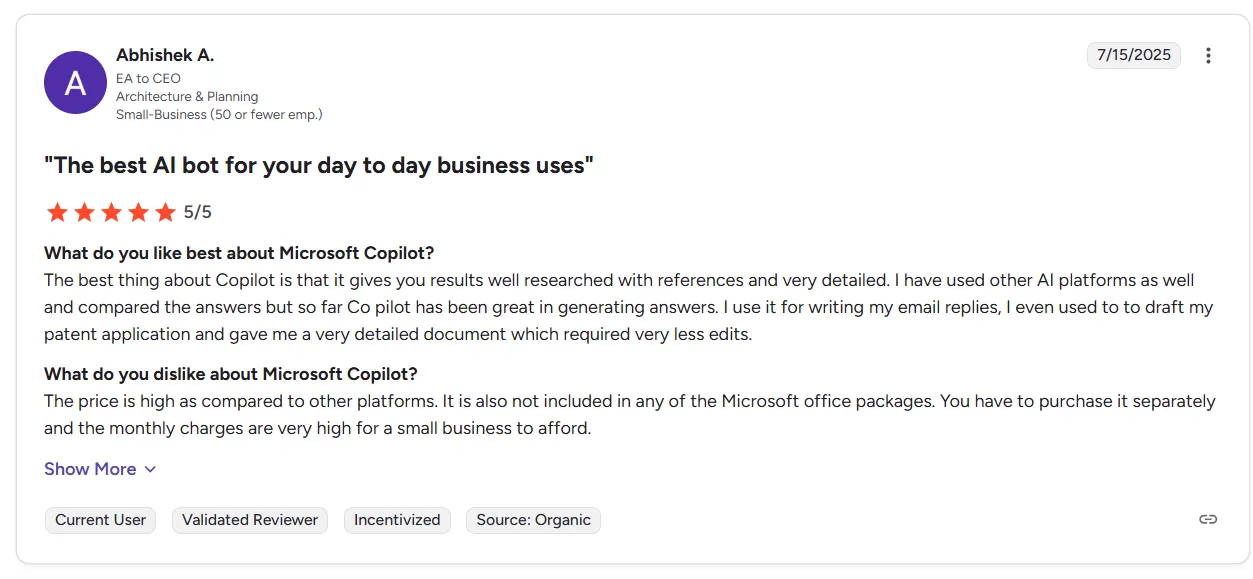Click the second rating star
The height and width of the screenshot is (579, 1253).
pos(84,212)
